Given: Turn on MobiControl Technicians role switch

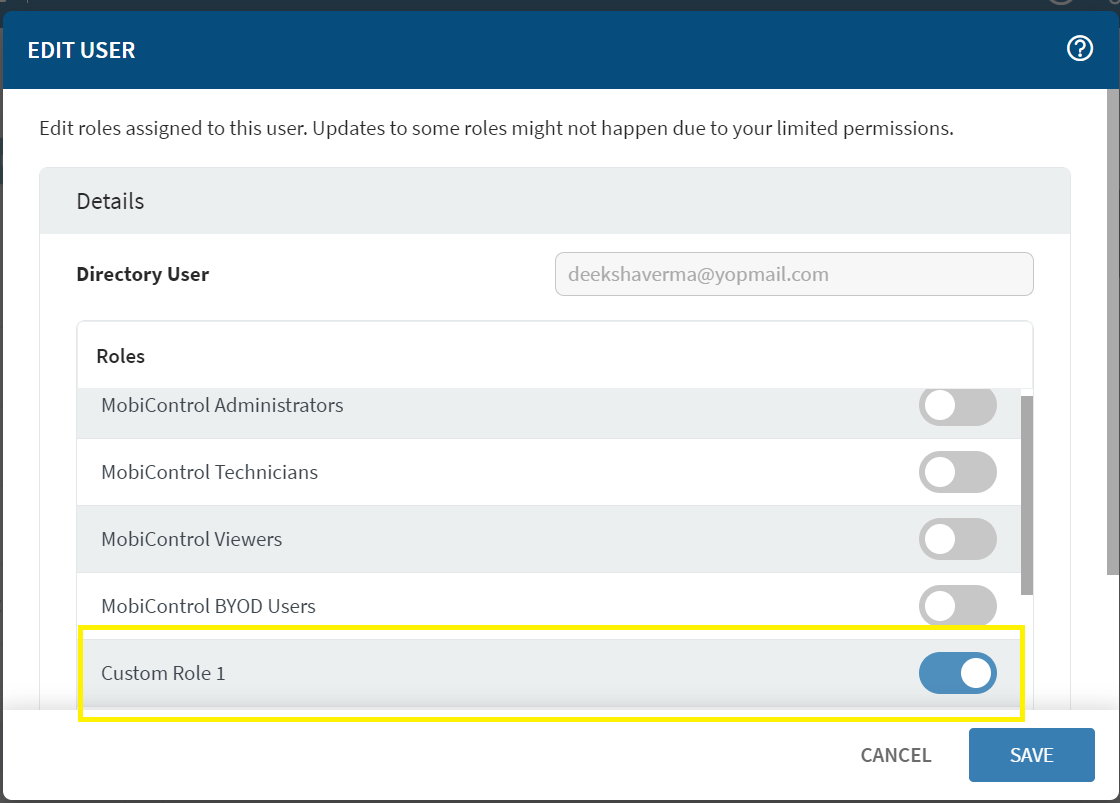Looking at the screenshot, I should click(957, 472).
